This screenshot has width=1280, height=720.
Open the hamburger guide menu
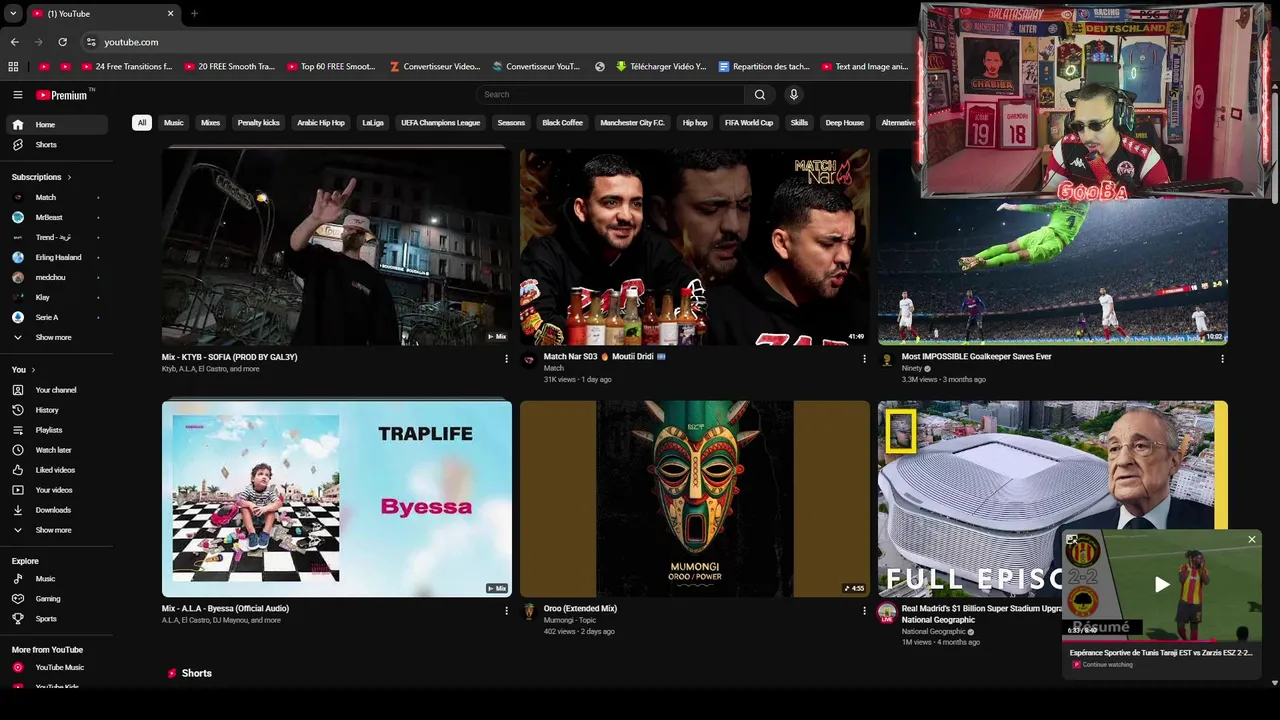pyautogui.click(x=17, y=95)
